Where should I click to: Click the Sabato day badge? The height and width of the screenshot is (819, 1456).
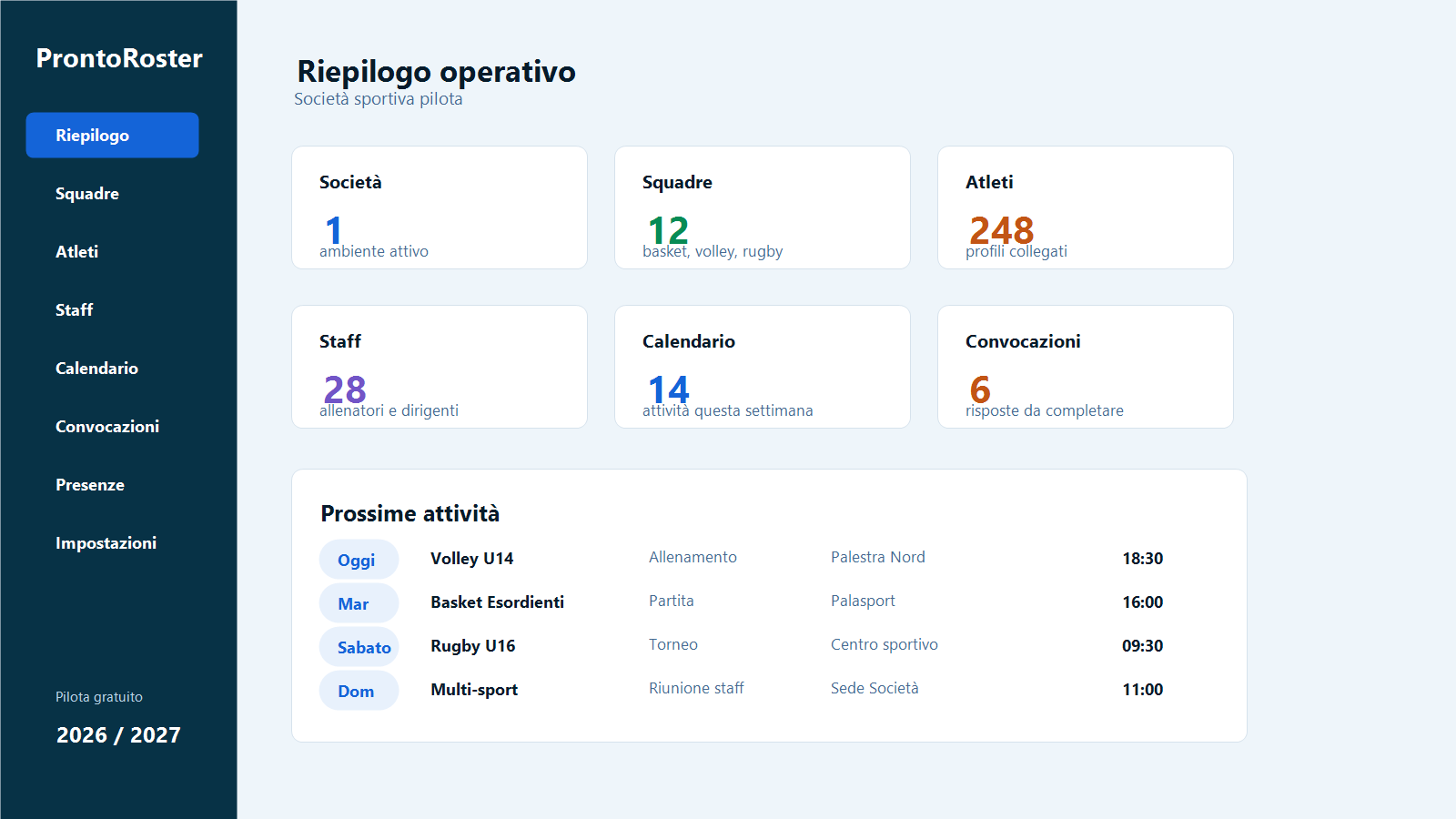click(359, 647)
